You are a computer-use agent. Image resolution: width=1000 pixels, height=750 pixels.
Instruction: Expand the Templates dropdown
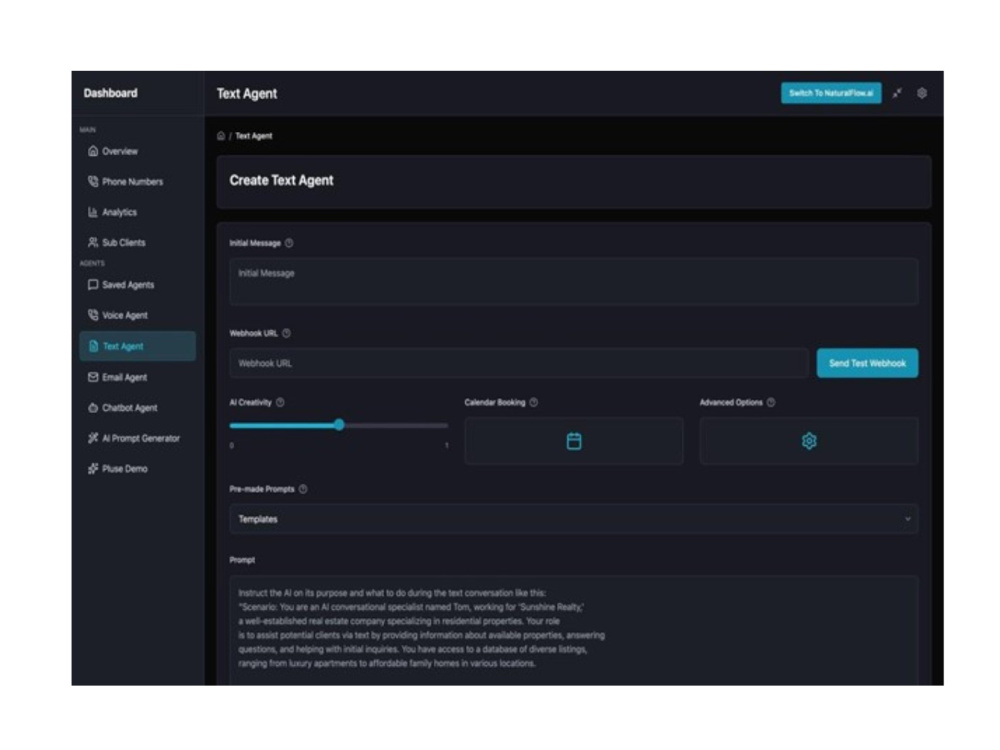click(574, 519)
